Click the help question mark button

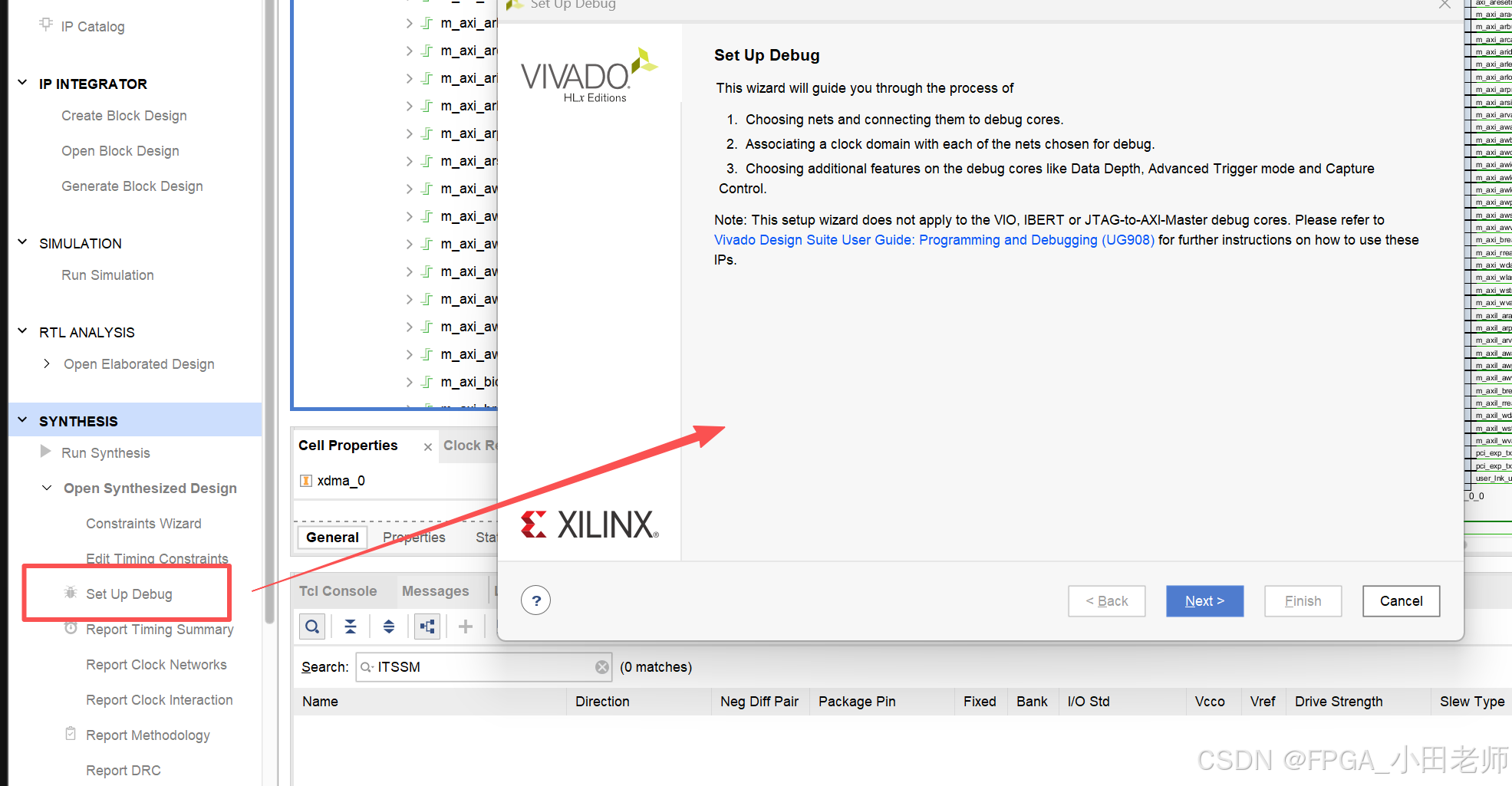click(536, 600)
